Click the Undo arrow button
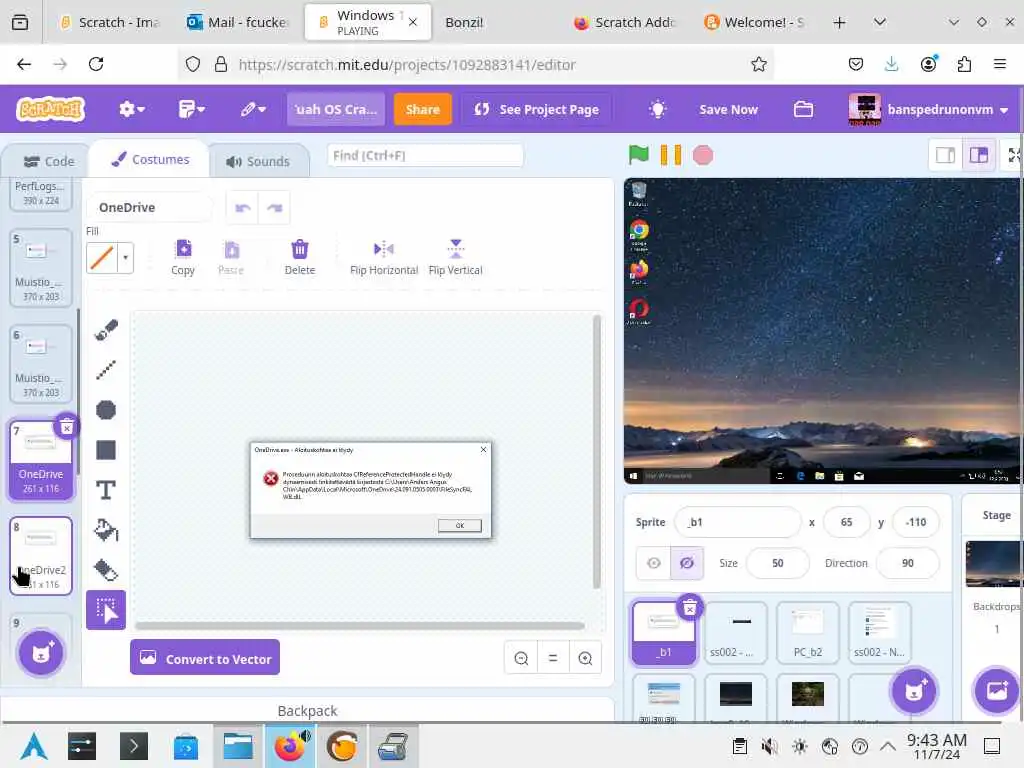The width and height of the screenshot is (1024, 768). [x=243, y=208]
